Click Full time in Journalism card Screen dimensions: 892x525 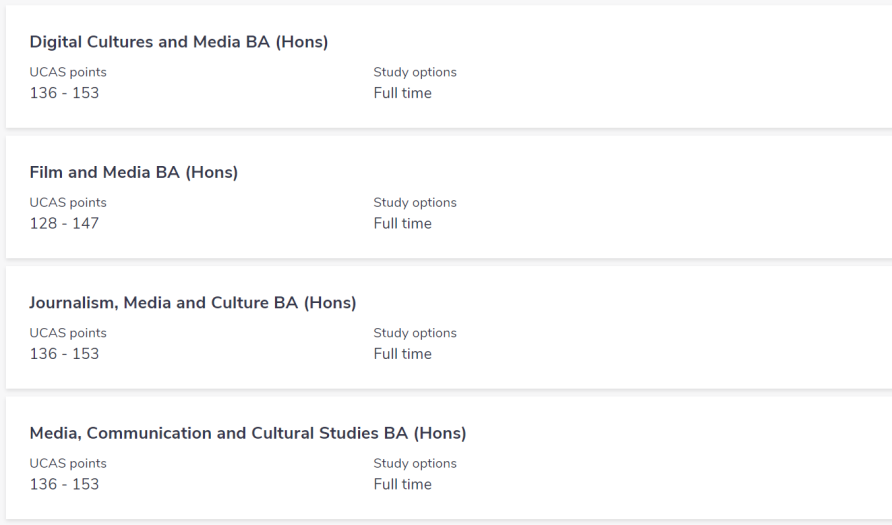pyautogui.click(x=402, y=354)
